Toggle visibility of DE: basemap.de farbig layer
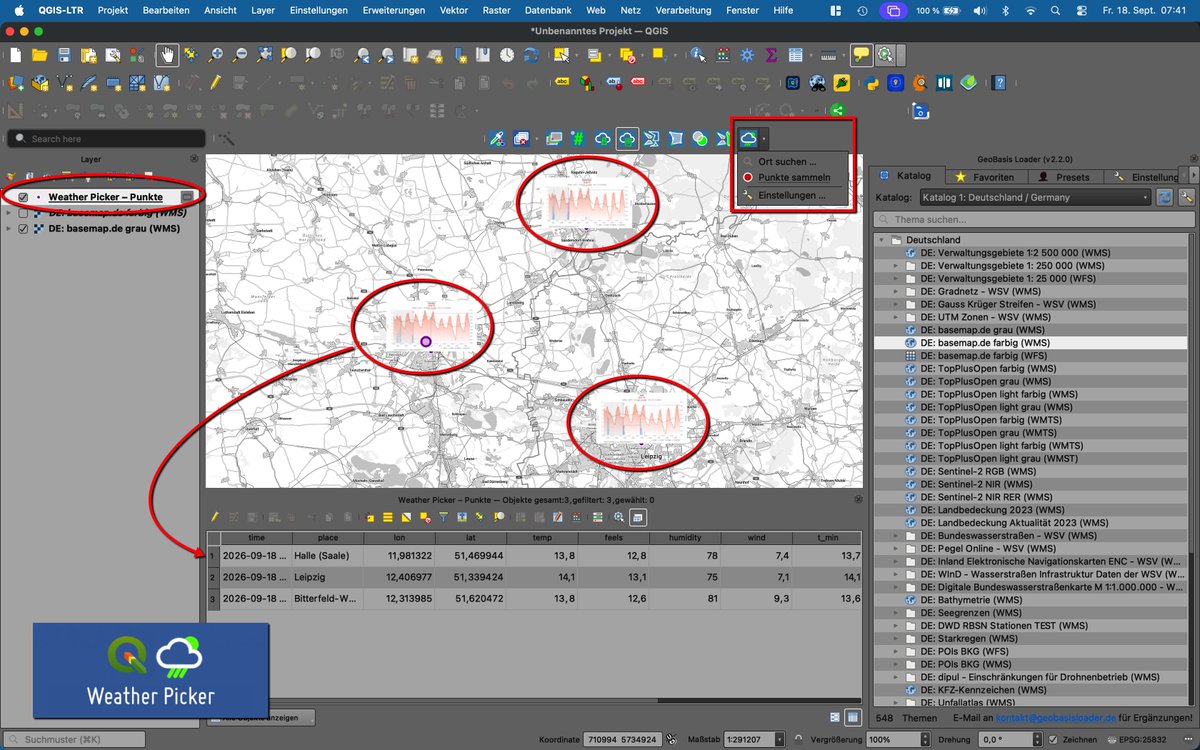Image resolution: width=1200 pixels, height=750 pixels. click(x=23, y=213)
